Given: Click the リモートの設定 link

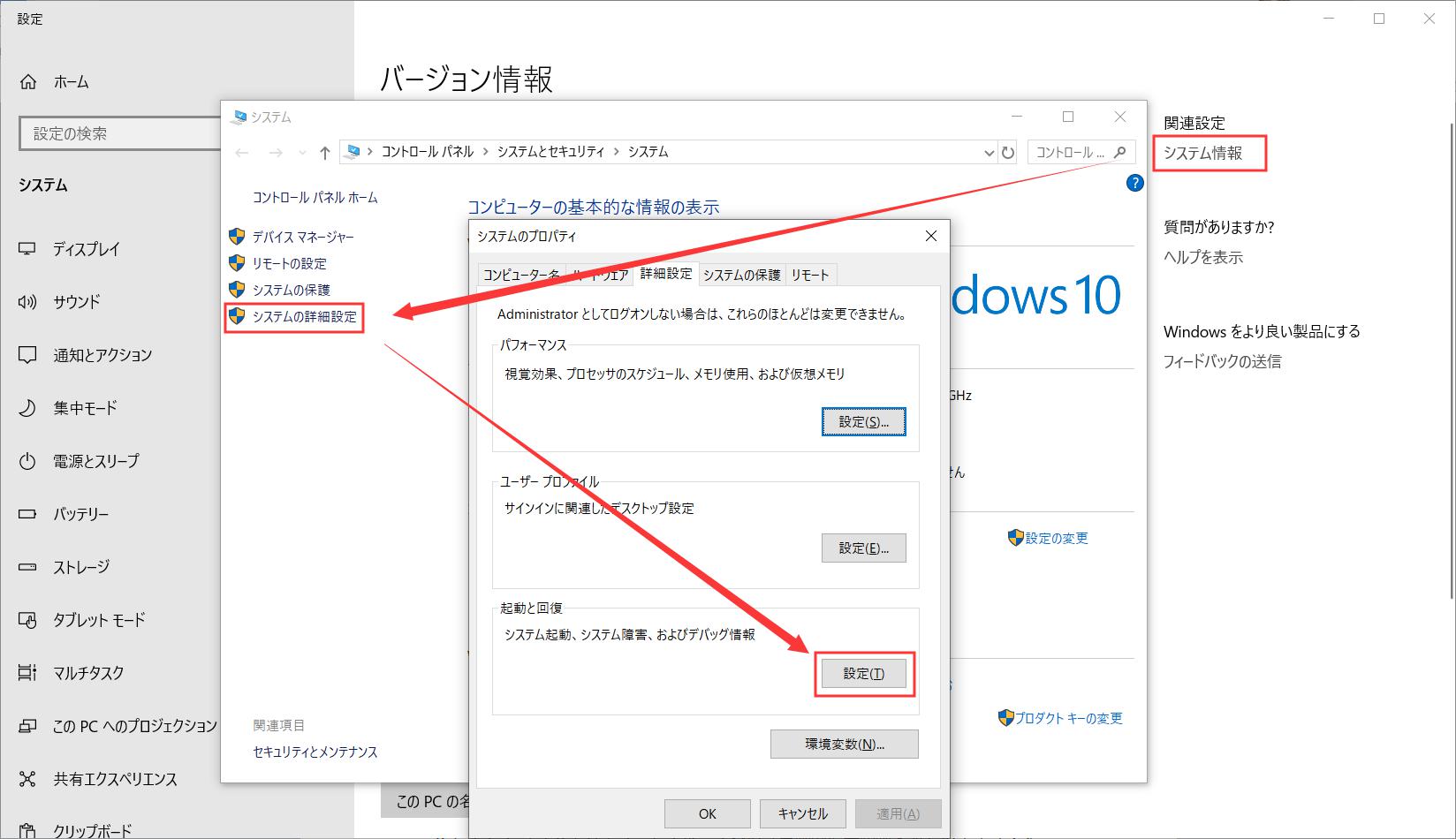Looking at the screenshot, I should click(x=290, y=263).
